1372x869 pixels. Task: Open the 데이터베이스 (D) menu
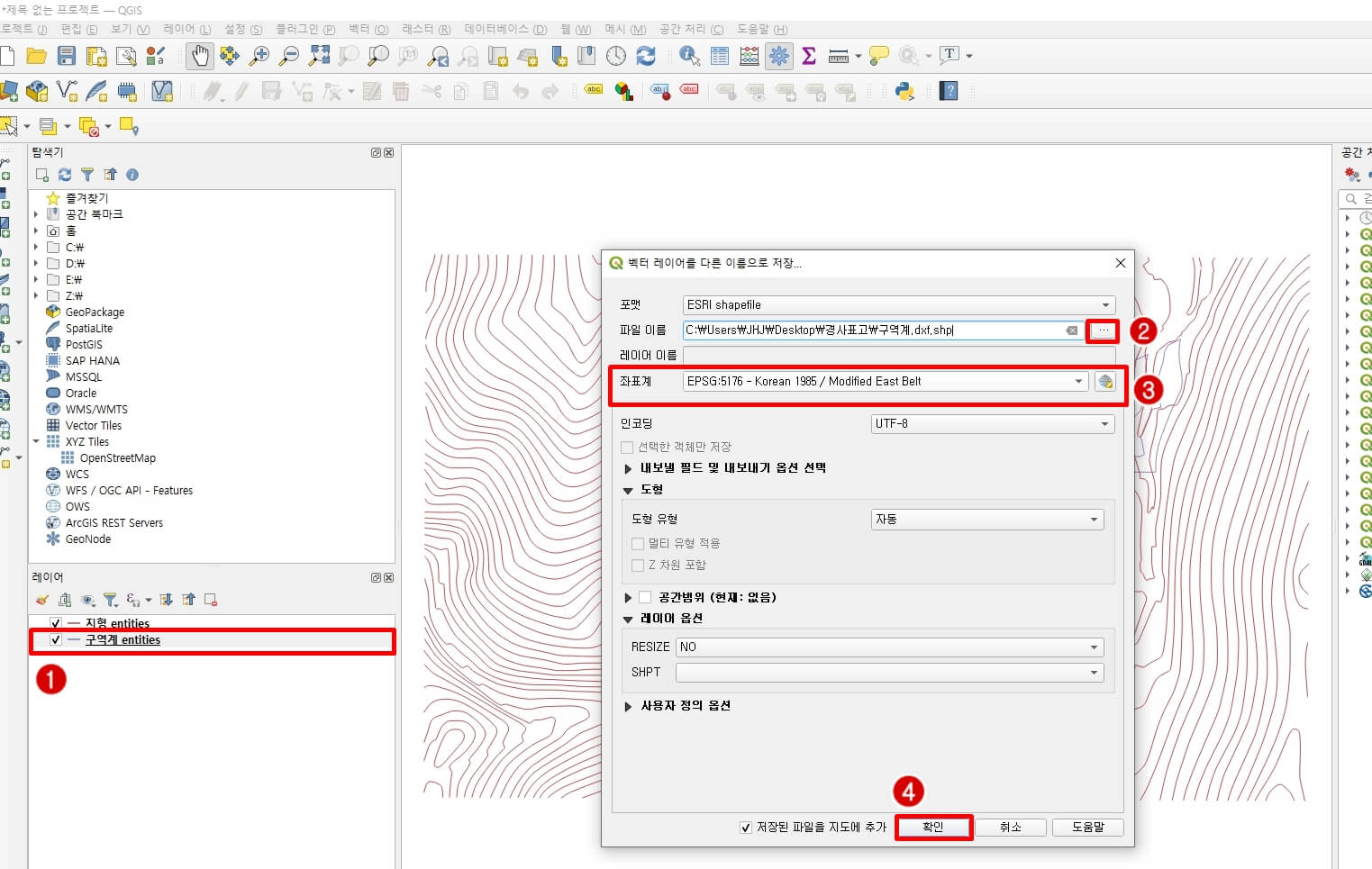pyautogui.click(x=505, y=30)
